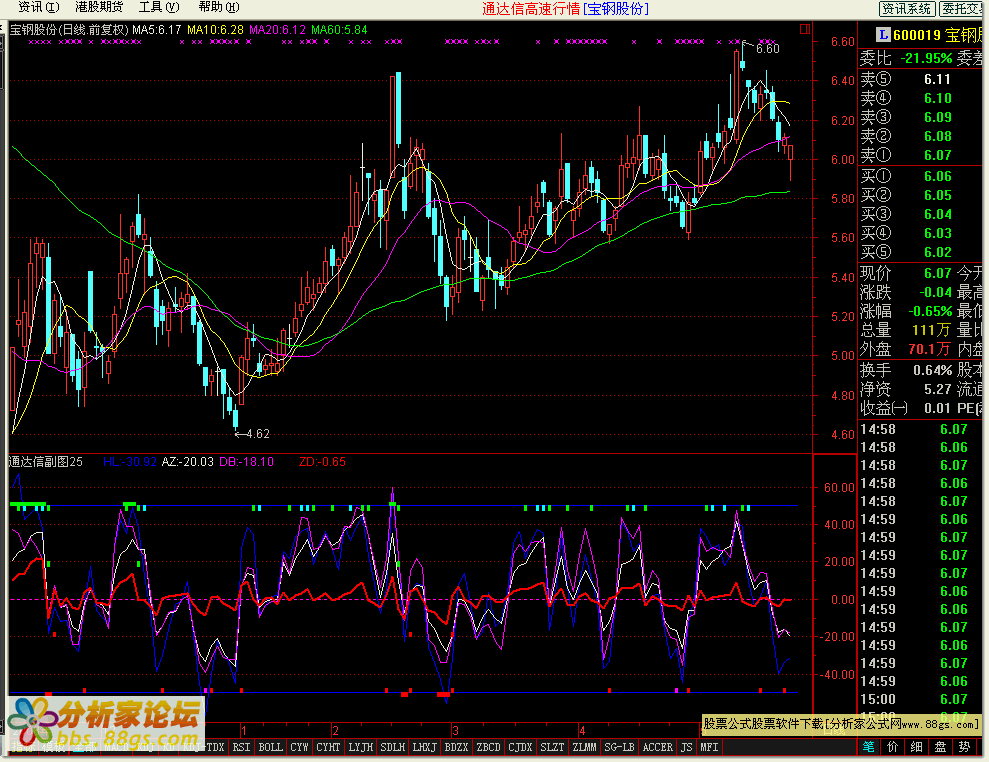Click the 卖⑤ ask price 6.11

pyautogui.click(x=937, y=79)
